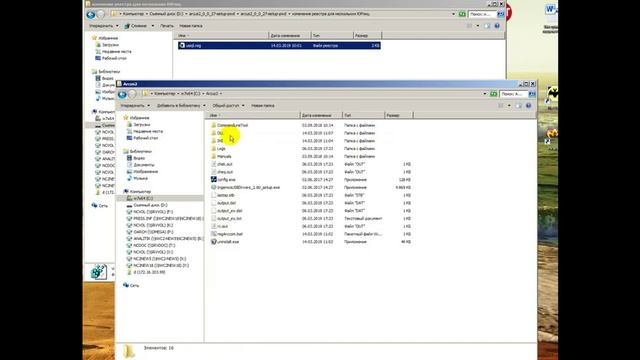Click Печать in the background window toolbar

click(x=167, y=26)
